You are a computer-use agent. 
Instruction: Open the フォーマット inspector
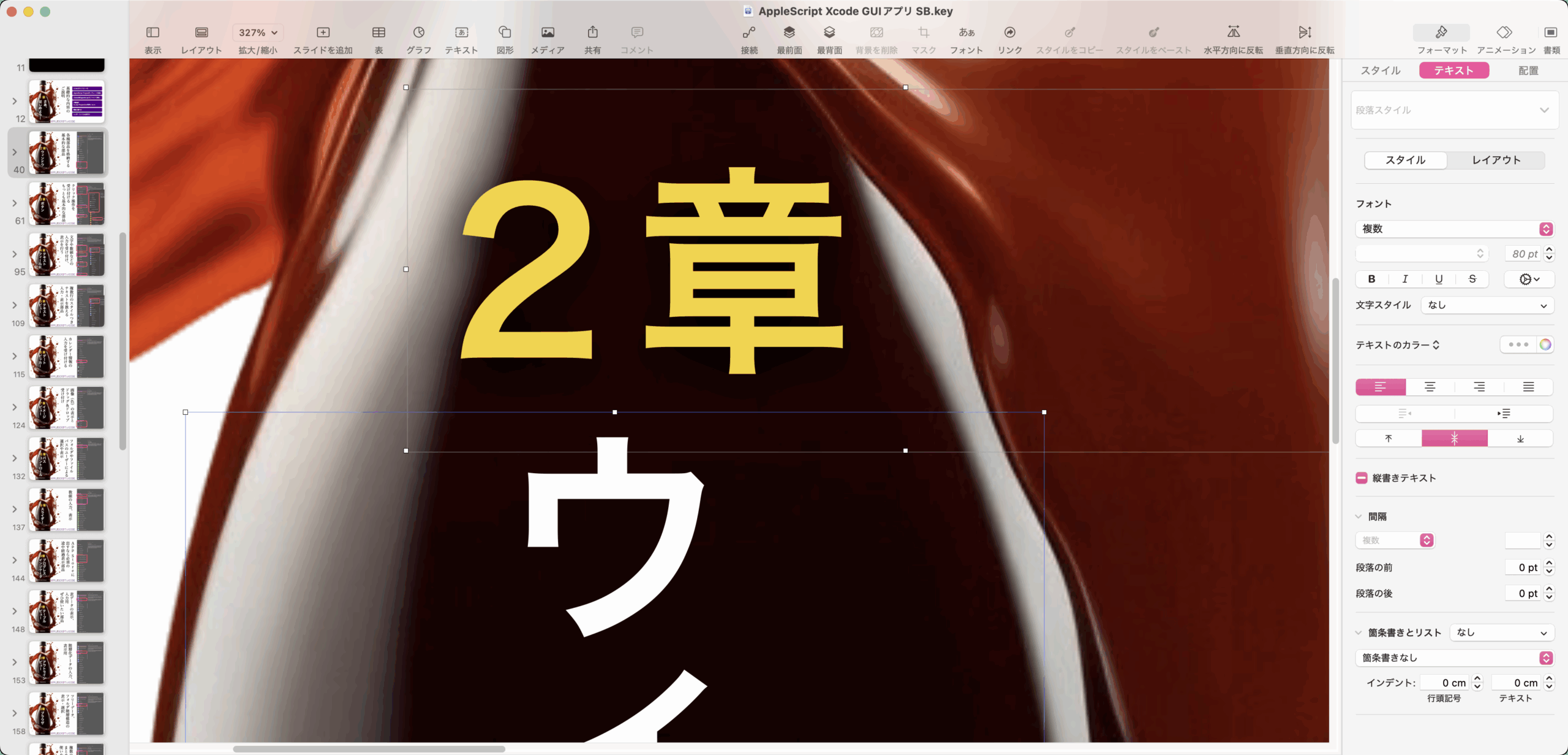coord(1441,32)
